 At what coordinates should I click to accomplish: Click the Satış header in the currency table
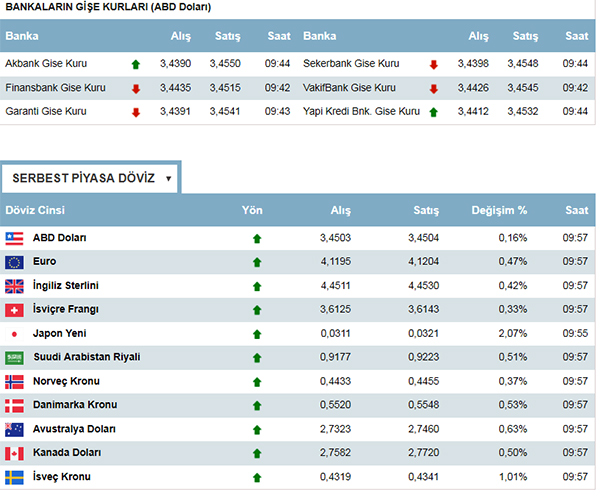click(426, 211)
